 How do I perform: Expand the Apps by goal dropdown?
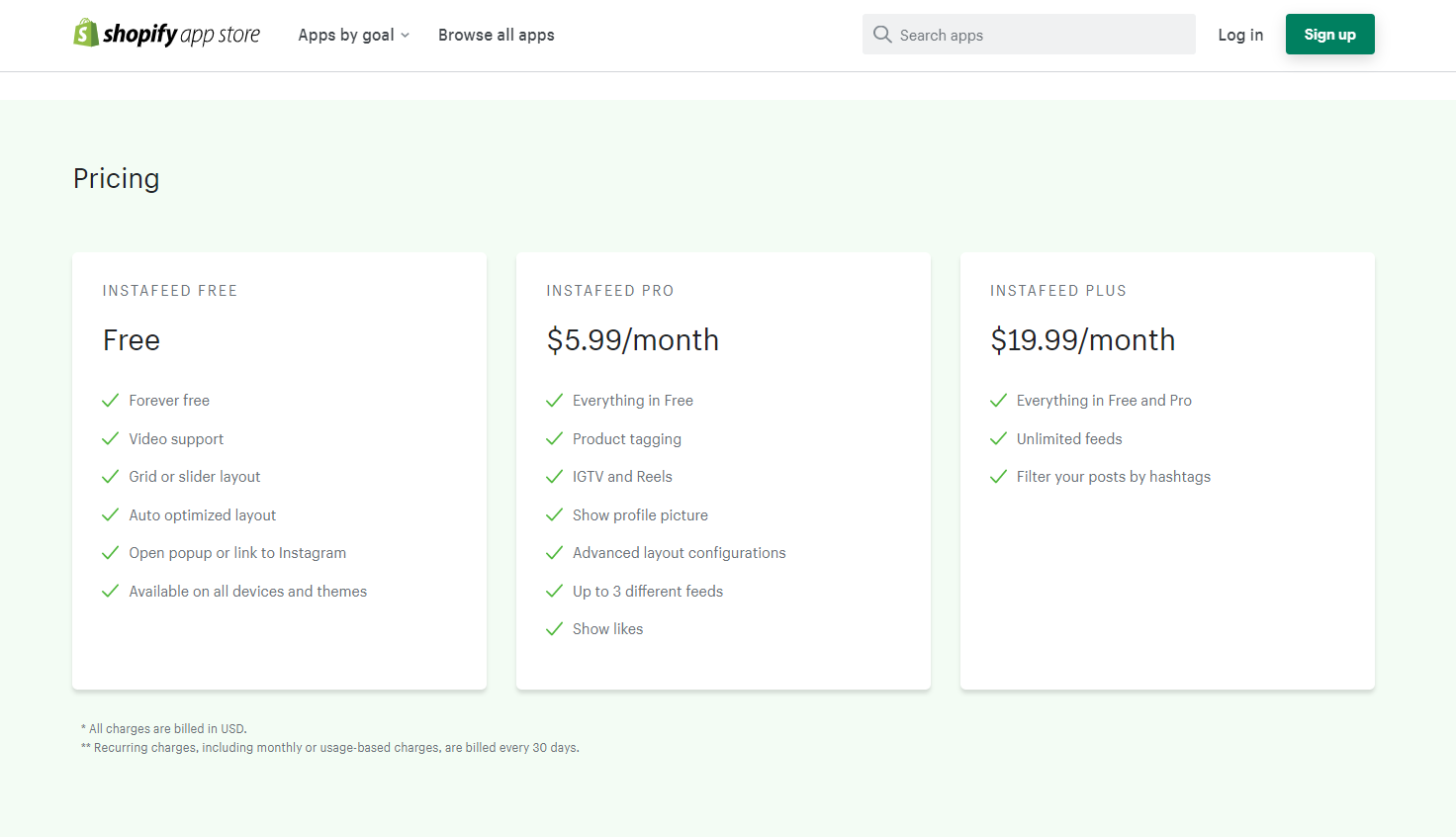(346, 35)
